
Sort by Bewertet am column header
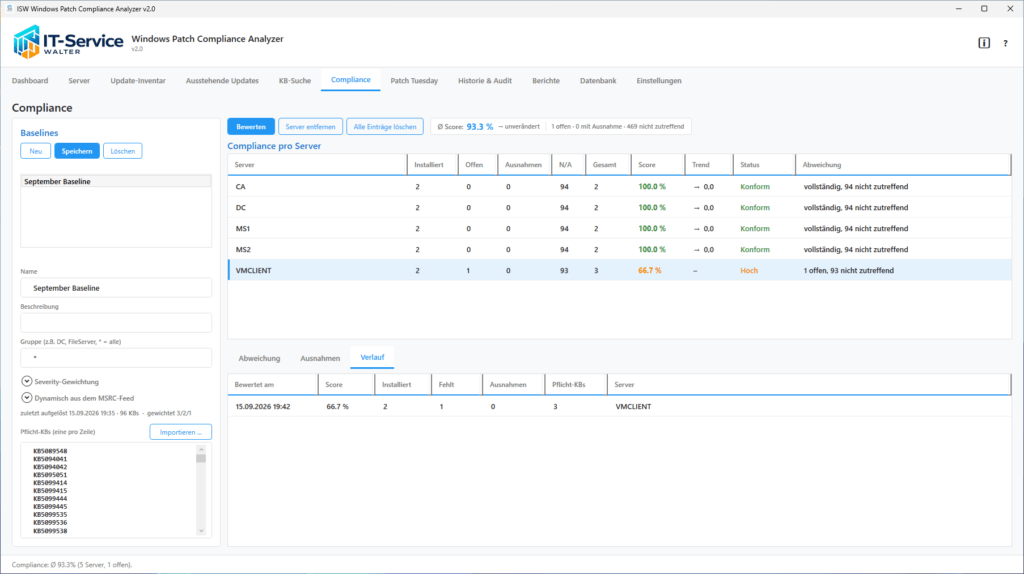(273, 385)
